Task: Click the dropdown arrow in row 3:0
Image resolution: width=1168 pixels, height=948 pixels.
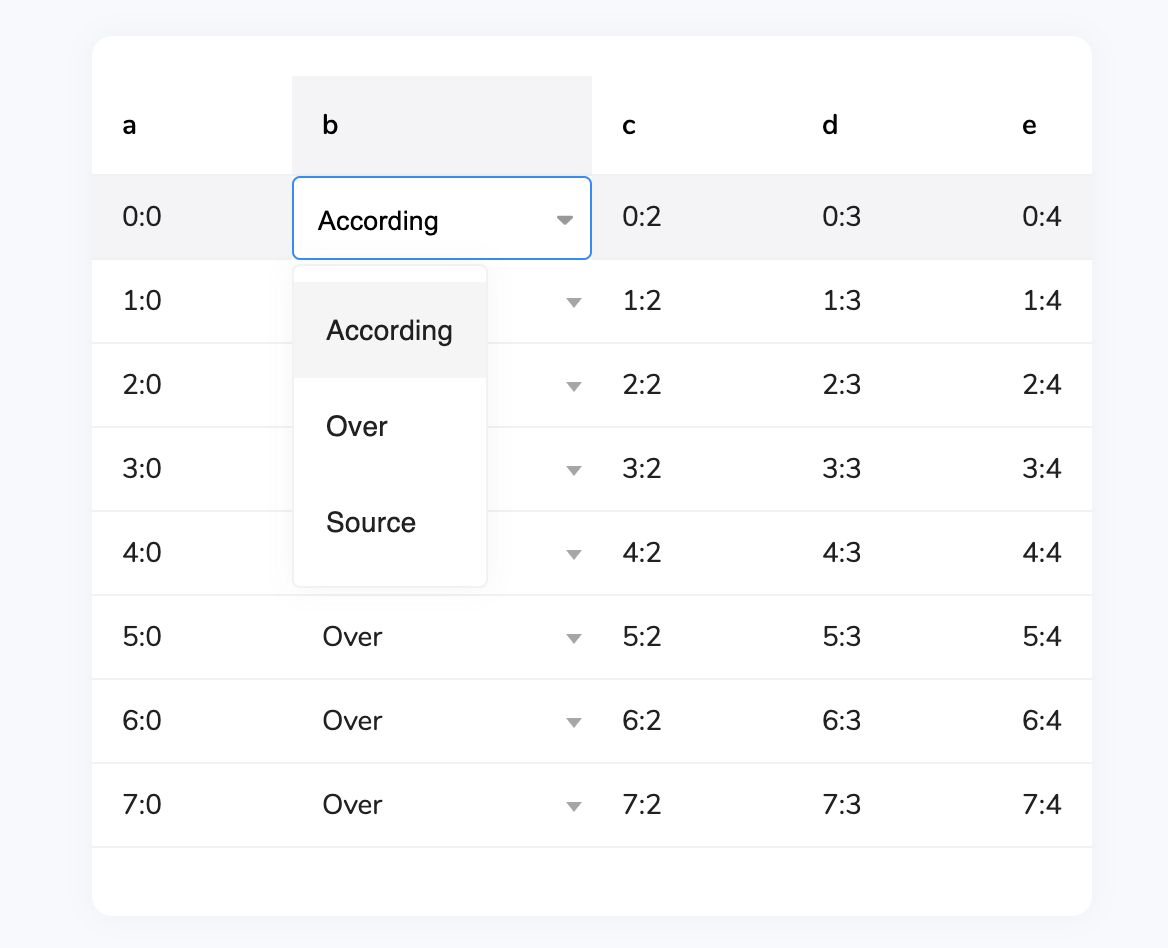Action: click(x=573, y=470)
